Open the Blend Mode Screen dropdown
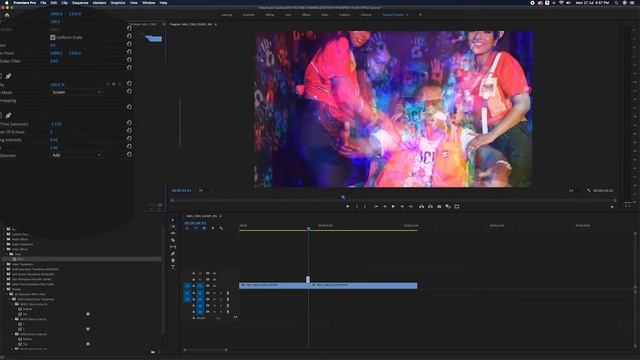Image resolution: width=640 pixels, height=360 pixels. click(76, 92)
